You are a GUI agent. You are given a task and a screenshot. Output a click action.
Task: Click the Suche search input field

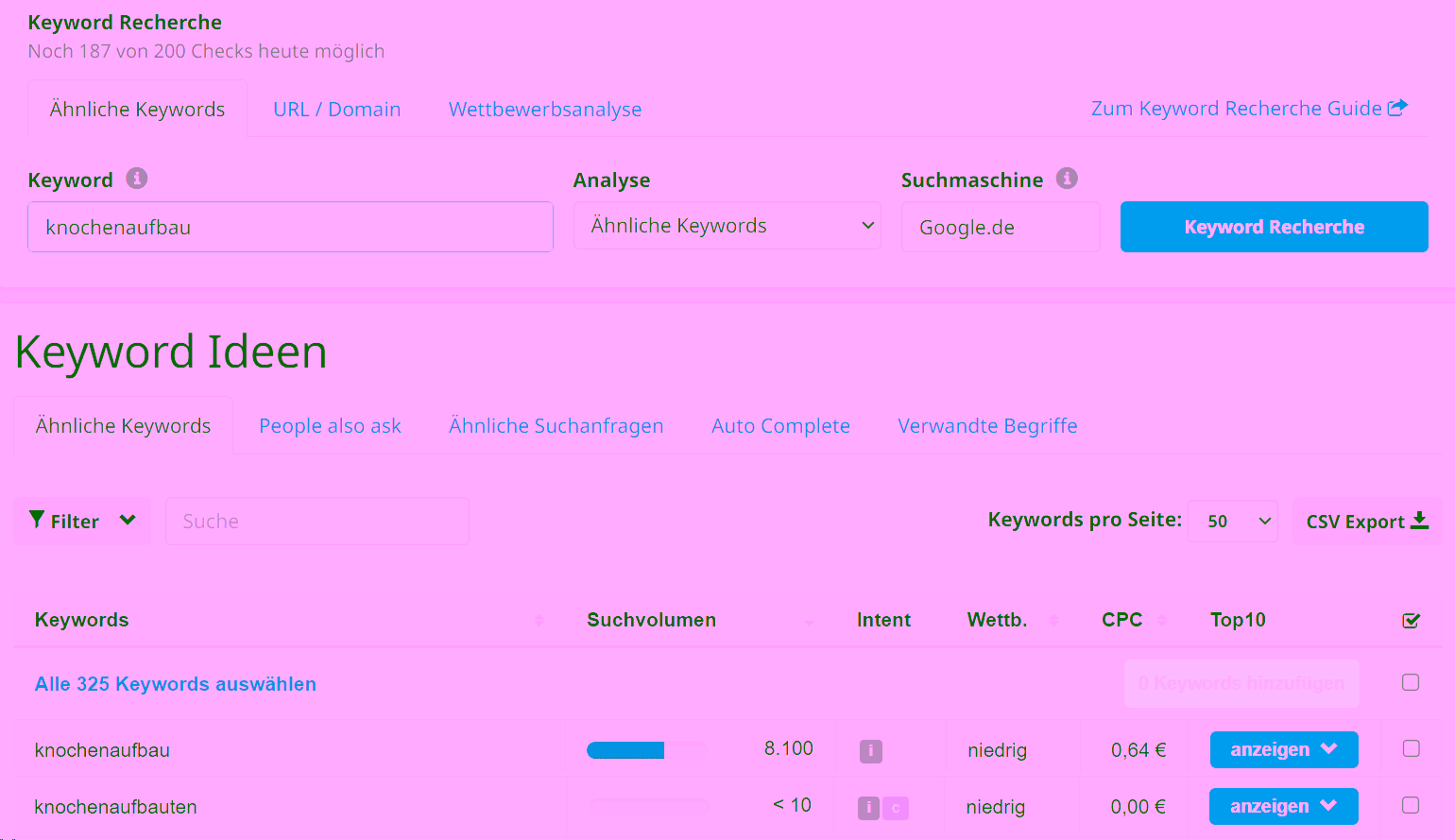tap(317, 521)
